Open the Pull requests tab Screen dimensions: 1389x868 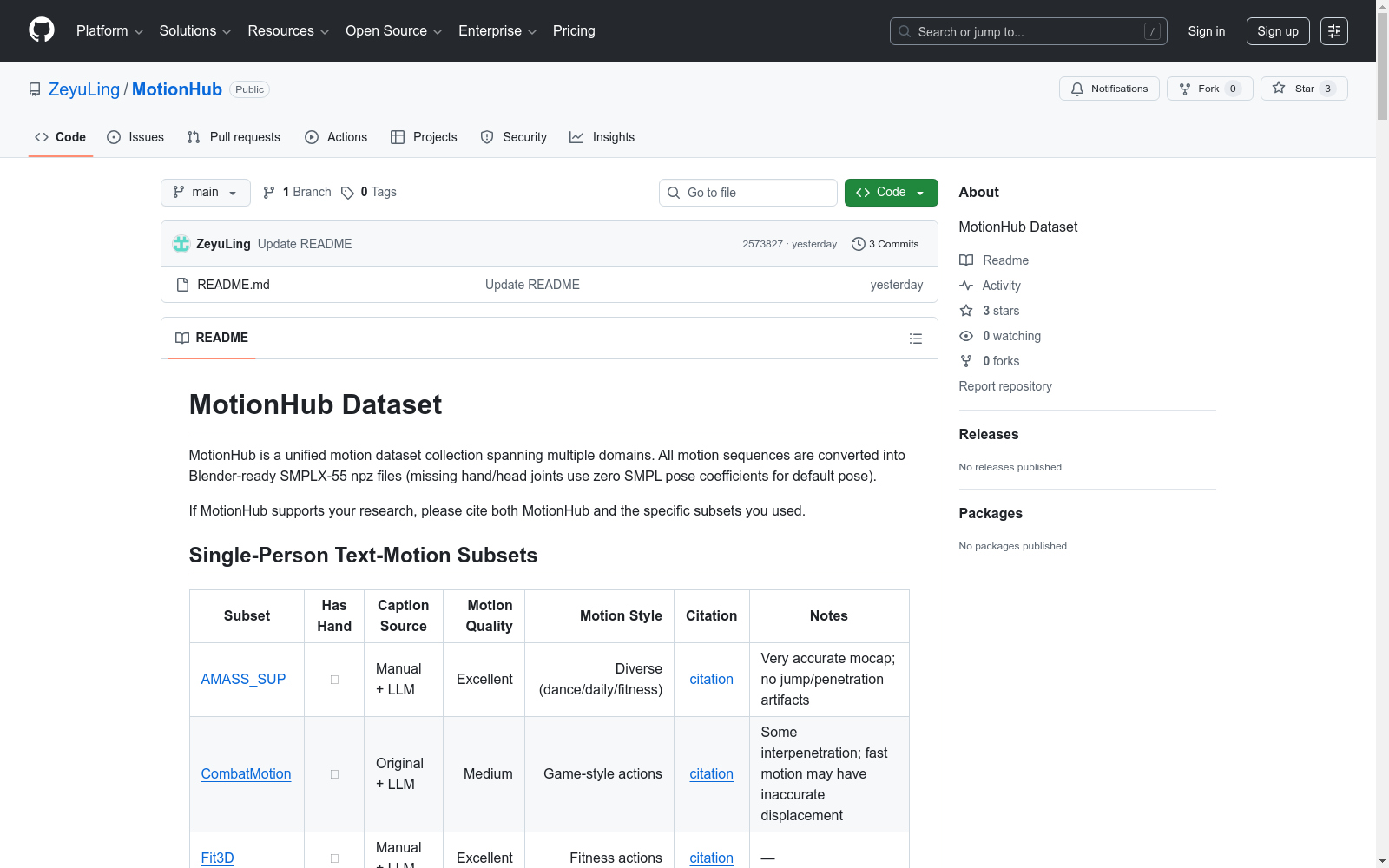[234, 137]
